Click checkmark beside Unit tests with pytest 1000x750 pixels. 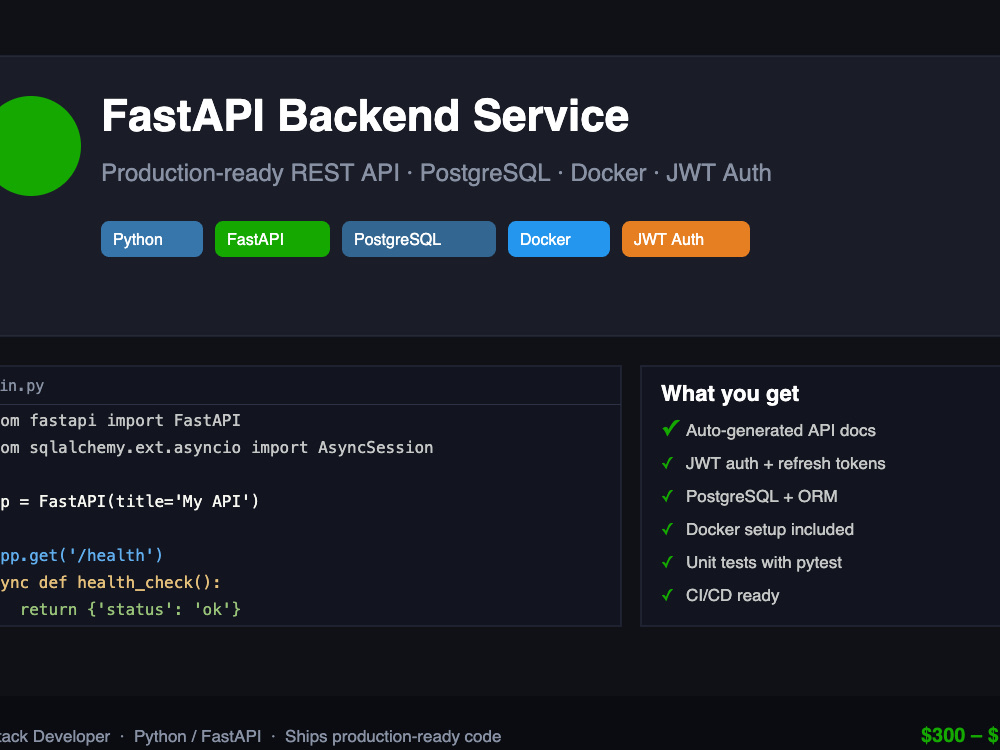pyautogui.click(x=668, y=562)
